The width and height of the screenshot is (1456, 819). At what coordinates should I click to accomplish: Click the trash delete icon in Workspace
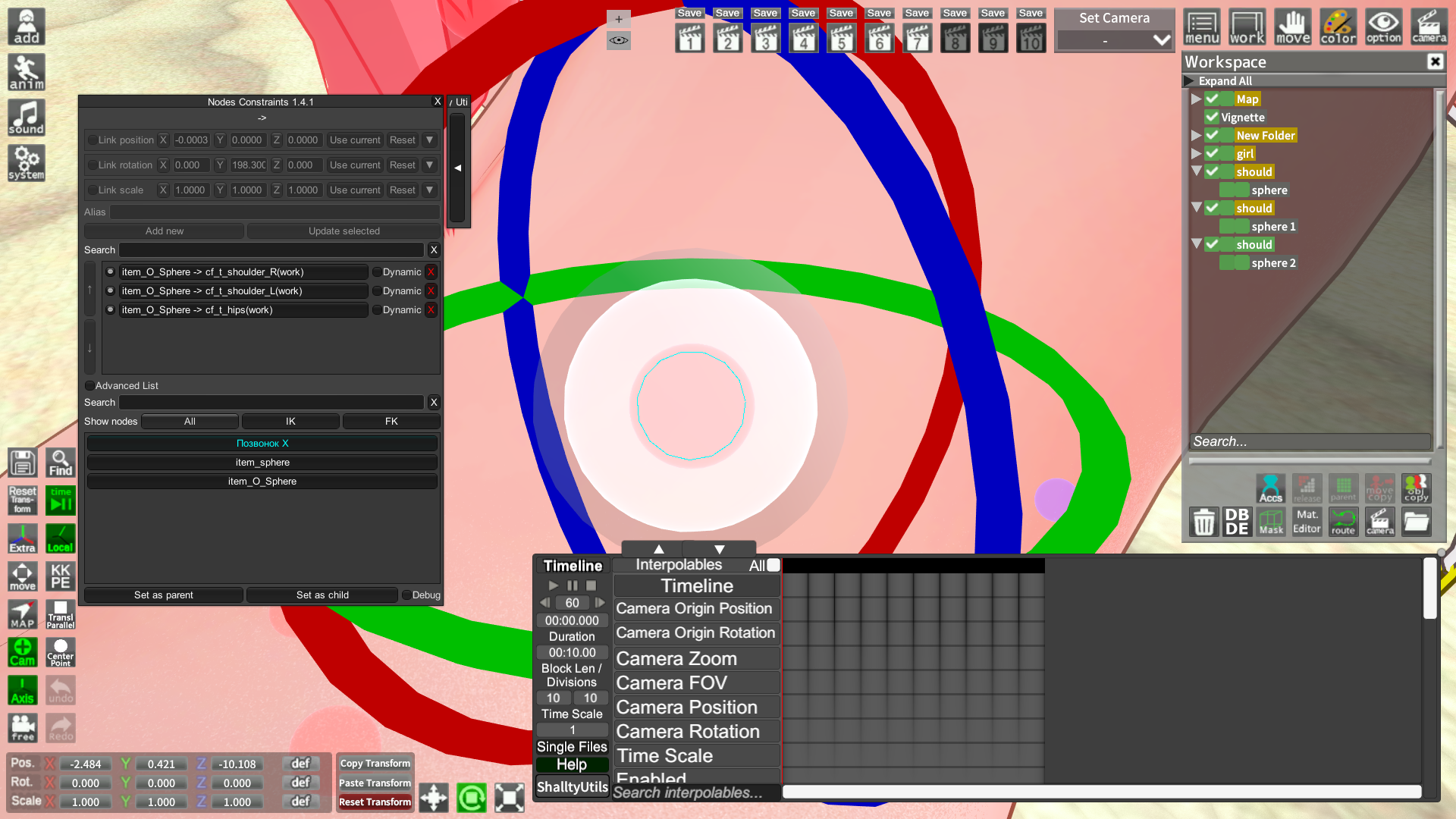1203,522
